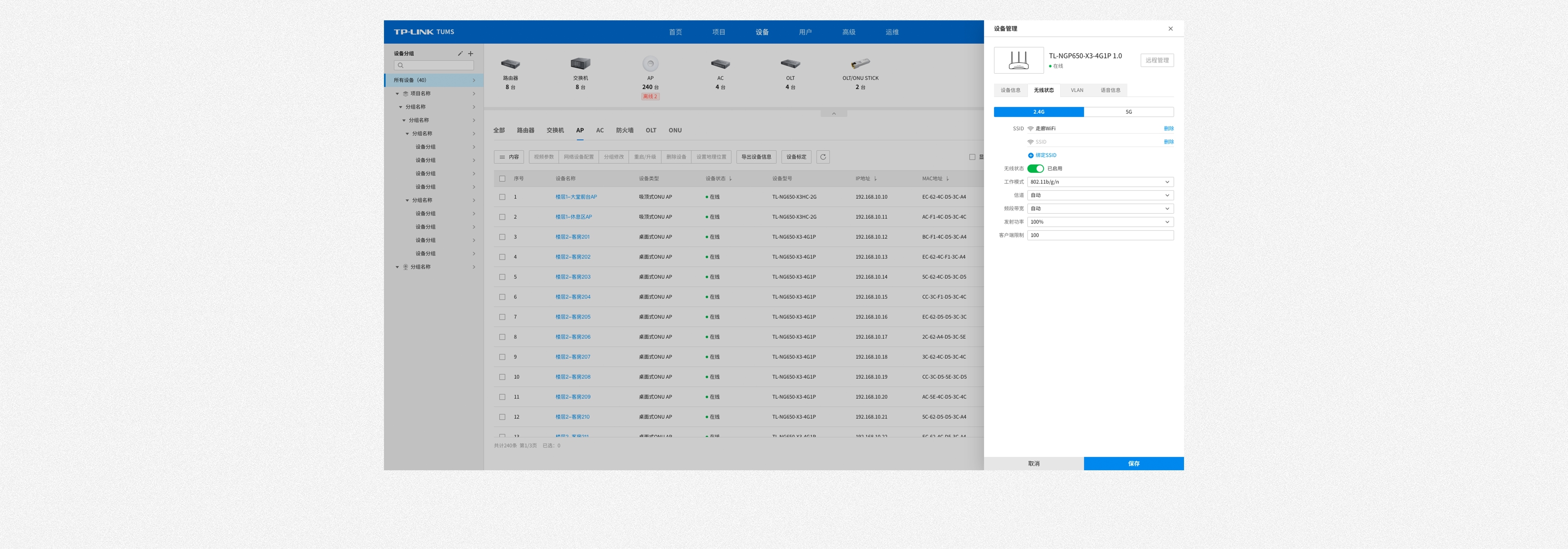Click the plus icon to add device group

click(470, 54)
